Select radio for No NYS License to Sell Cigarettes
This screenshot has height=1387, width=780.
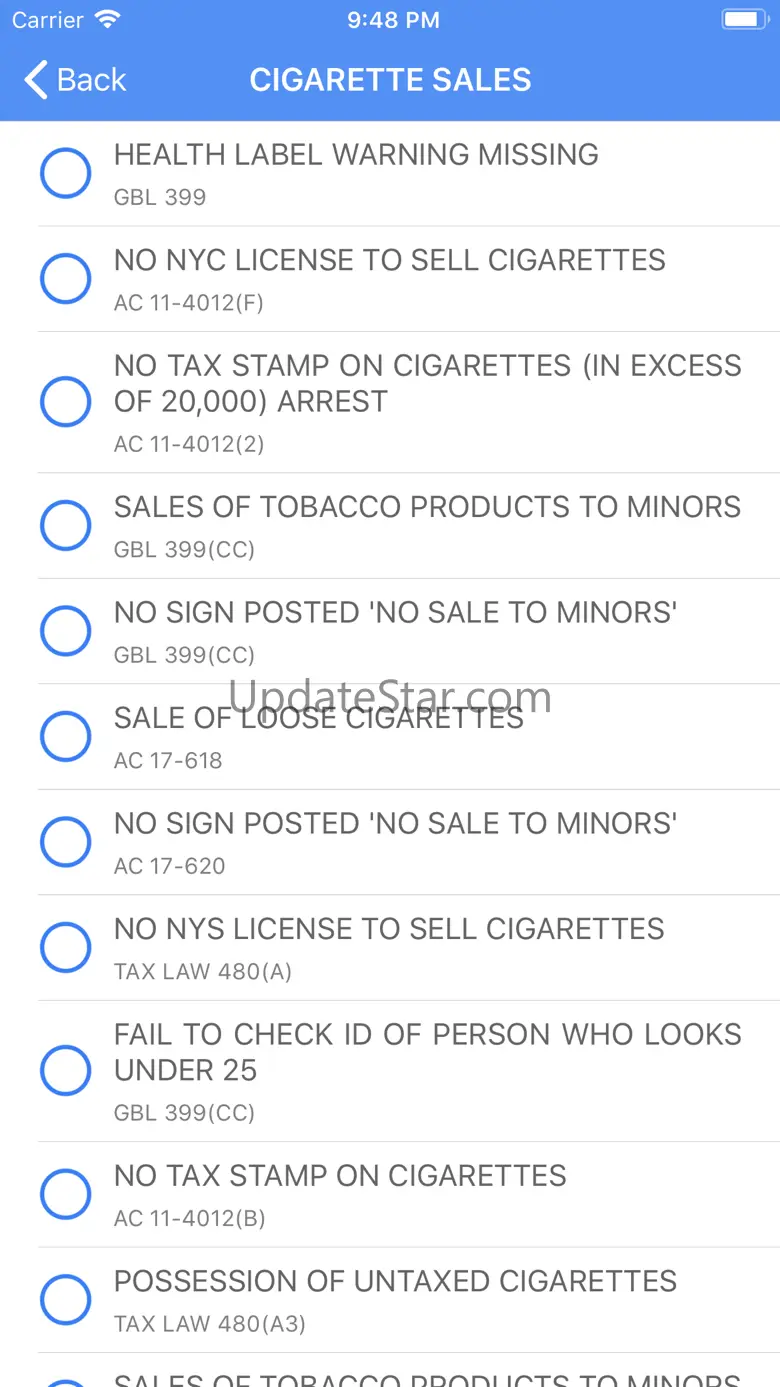66,948
